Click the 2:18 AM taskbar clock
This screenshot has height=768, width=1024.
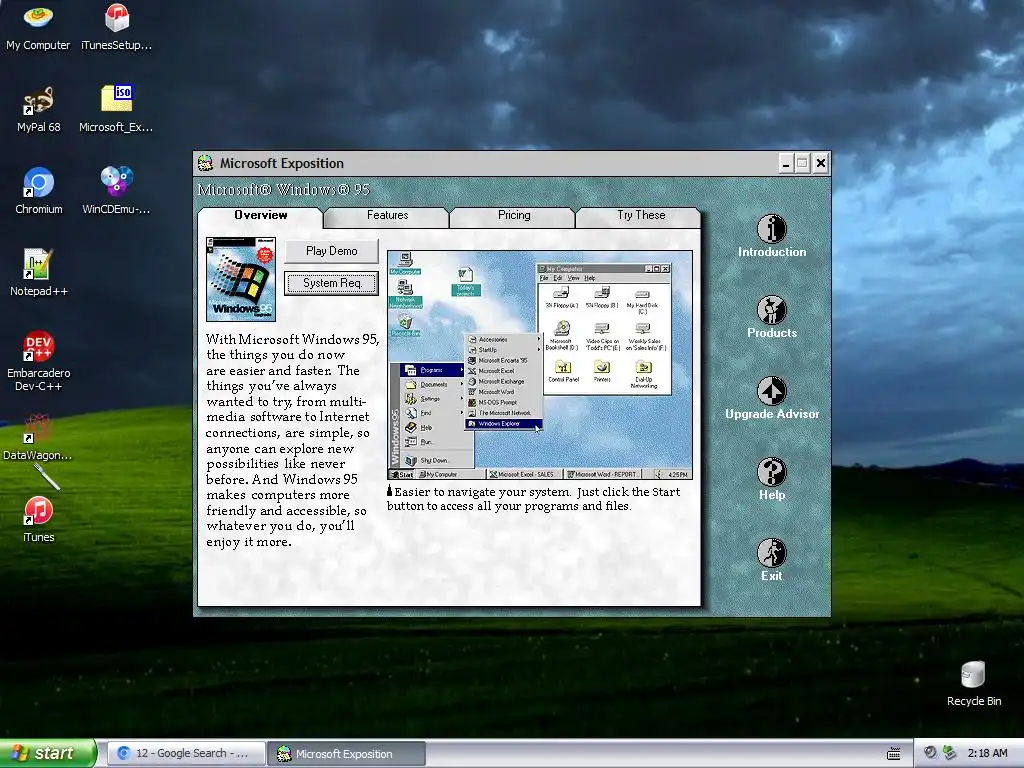tap(987, 753)
